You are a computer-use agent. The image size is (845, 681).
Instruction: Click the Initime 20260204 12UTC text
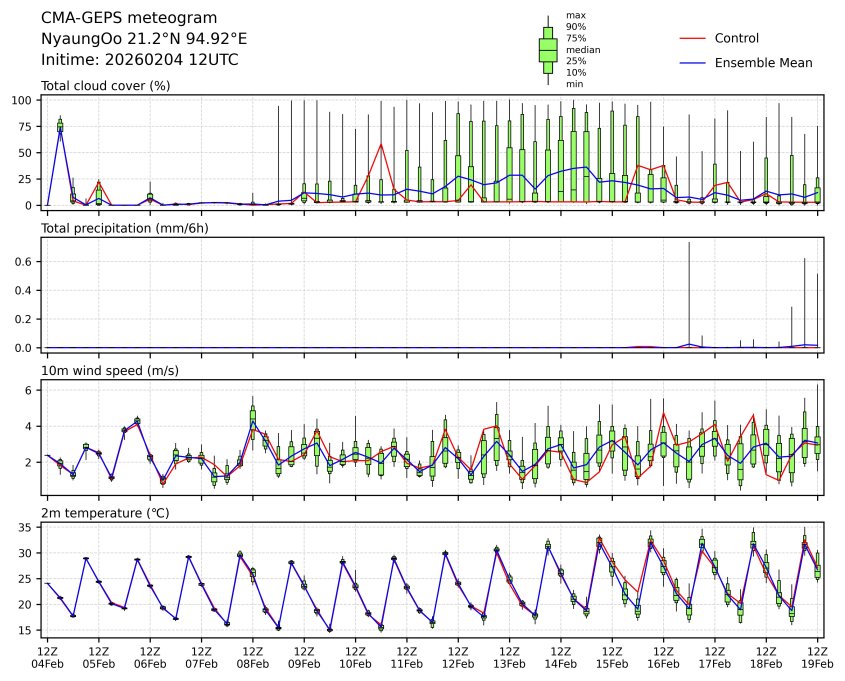point(139,60)
